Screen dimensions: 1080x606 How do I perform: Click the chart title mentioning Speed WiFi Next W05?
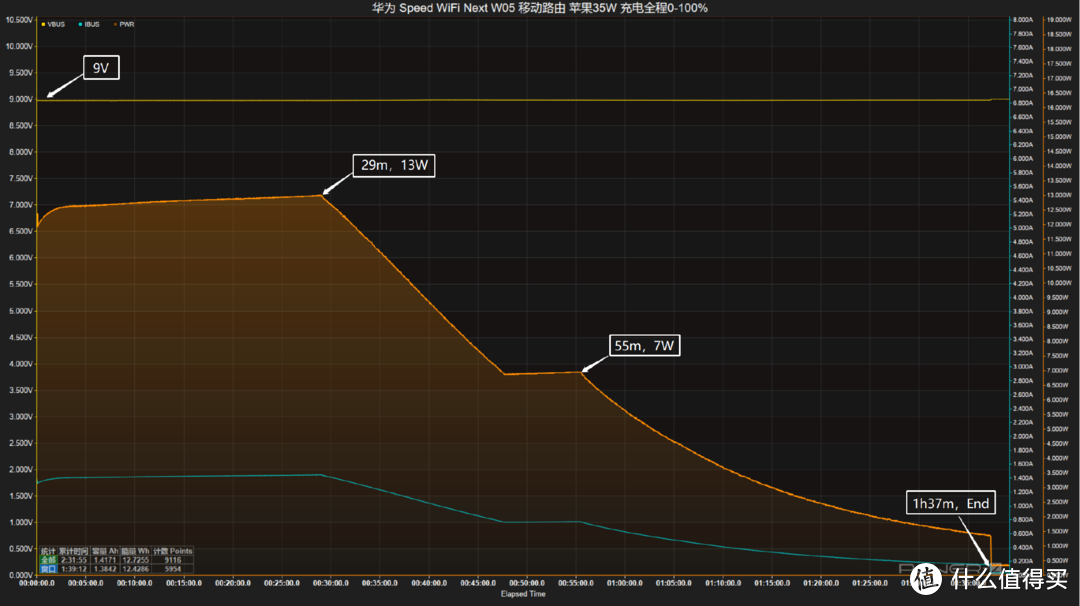(539, 8)
